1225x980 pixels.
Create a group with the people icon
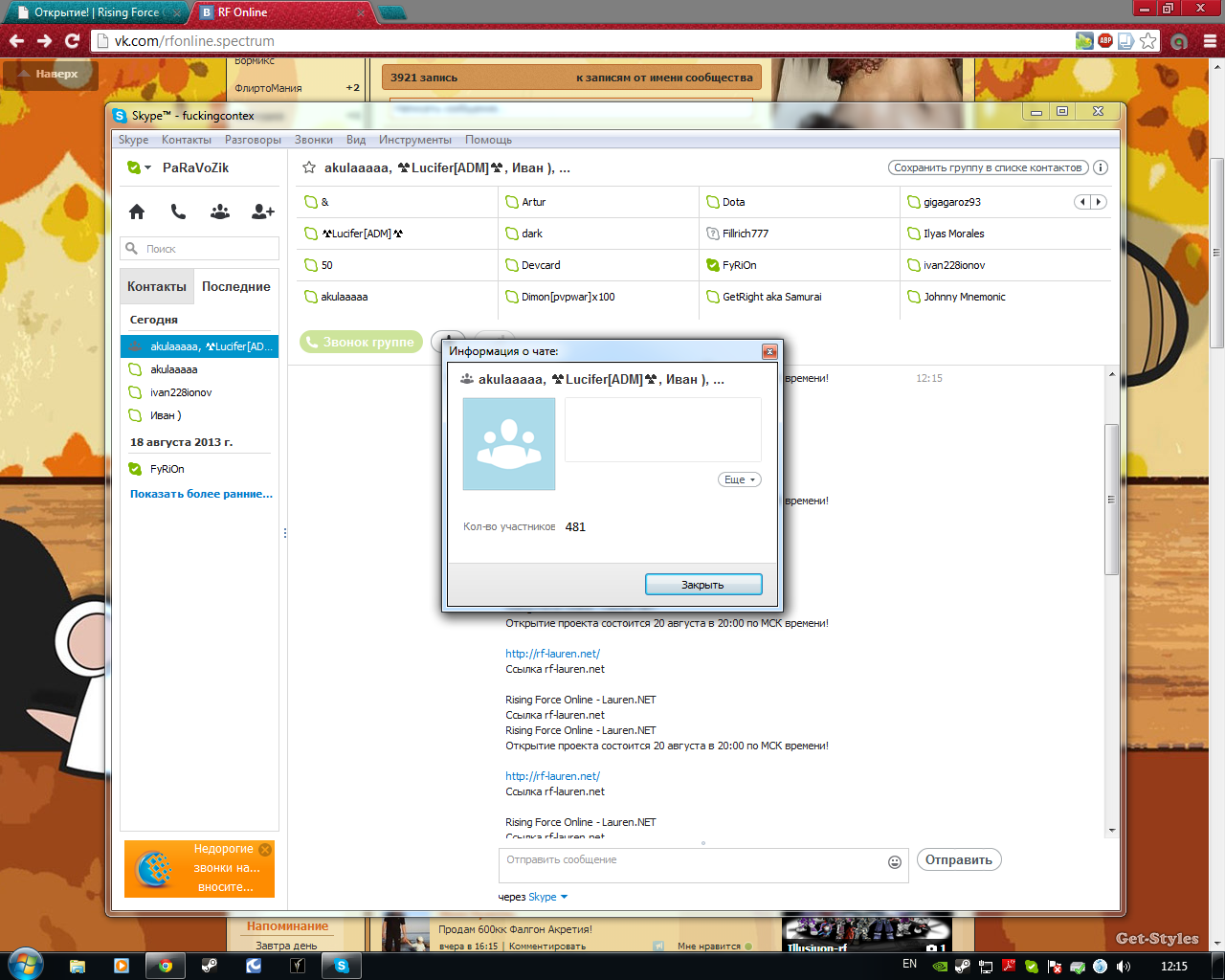click(220, 212)
